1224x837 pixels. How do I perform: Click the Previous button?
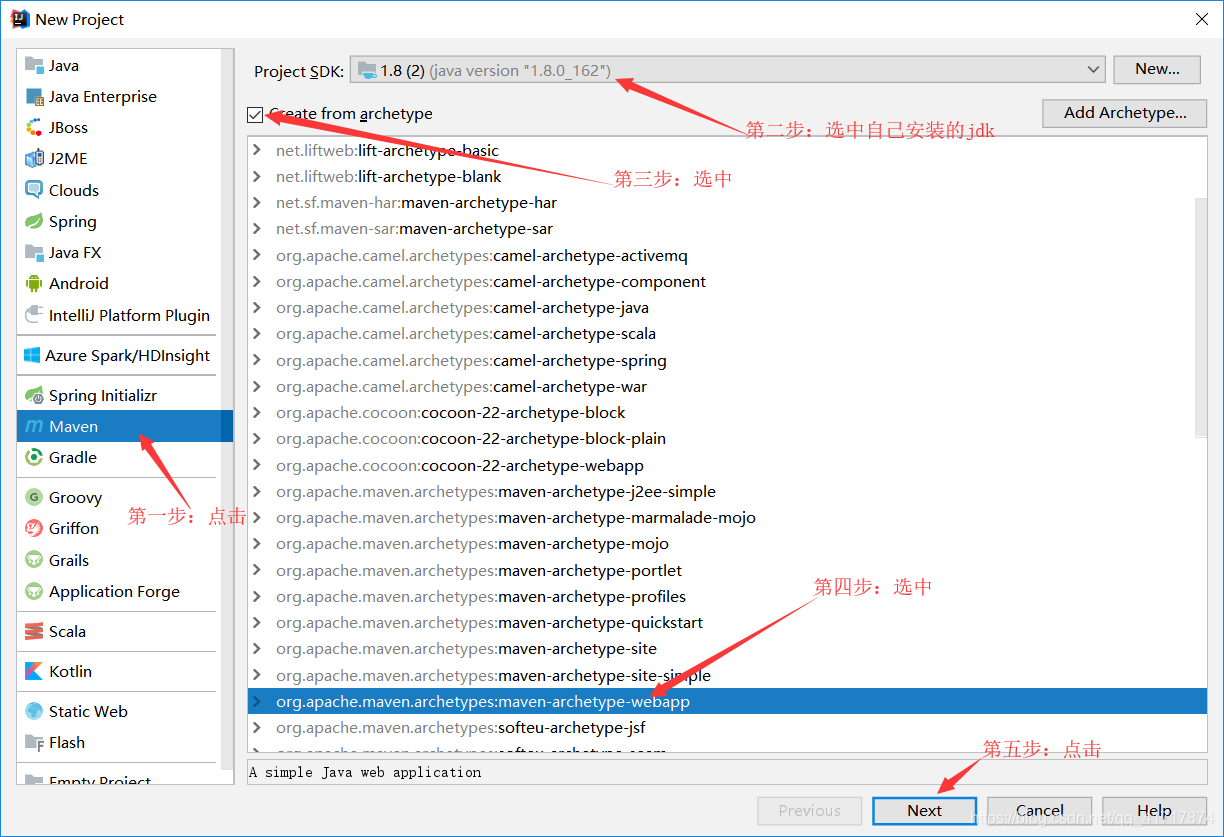click(x=809, y=811)
